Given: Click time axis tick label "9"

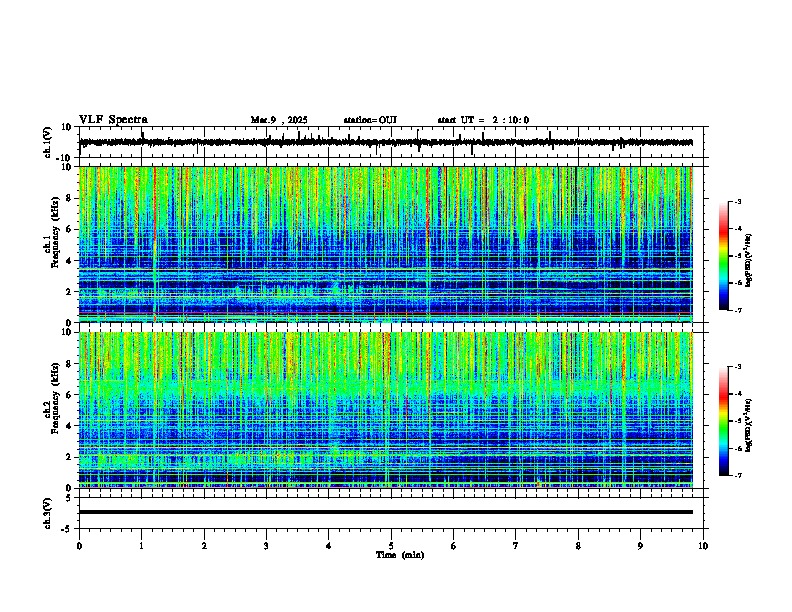Looking at the screenshot, I should (x=640, y=546).
